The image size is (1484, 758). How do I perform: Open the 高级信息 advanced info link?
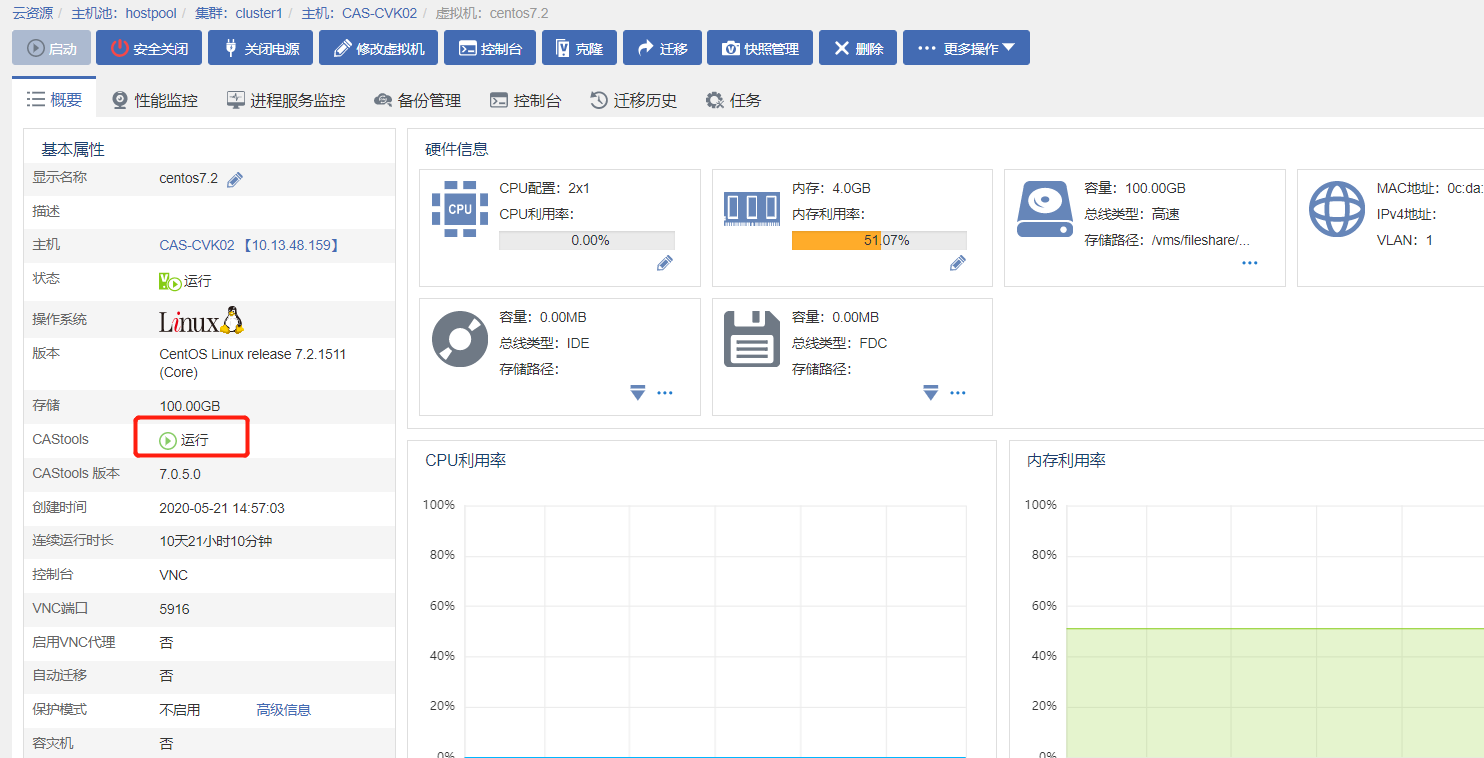pyautogui.click(x=284, y=710)
